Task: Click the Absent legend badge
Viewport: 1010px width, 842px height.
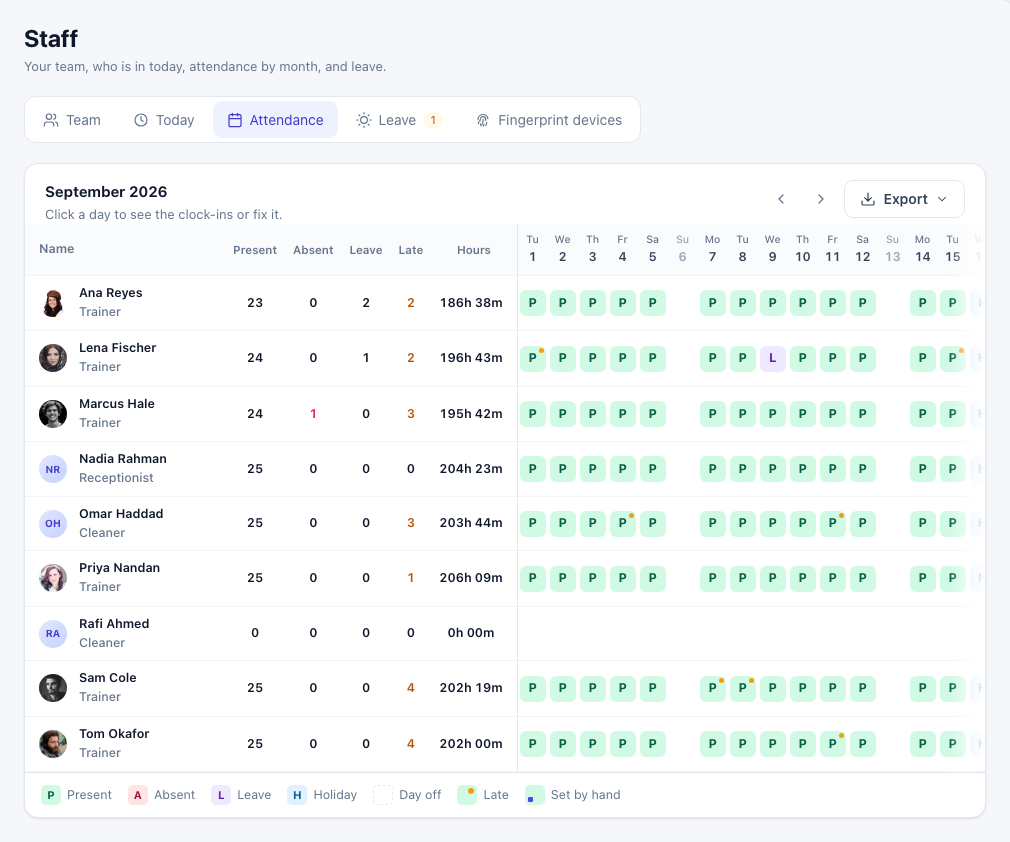Action: point(137,795)
